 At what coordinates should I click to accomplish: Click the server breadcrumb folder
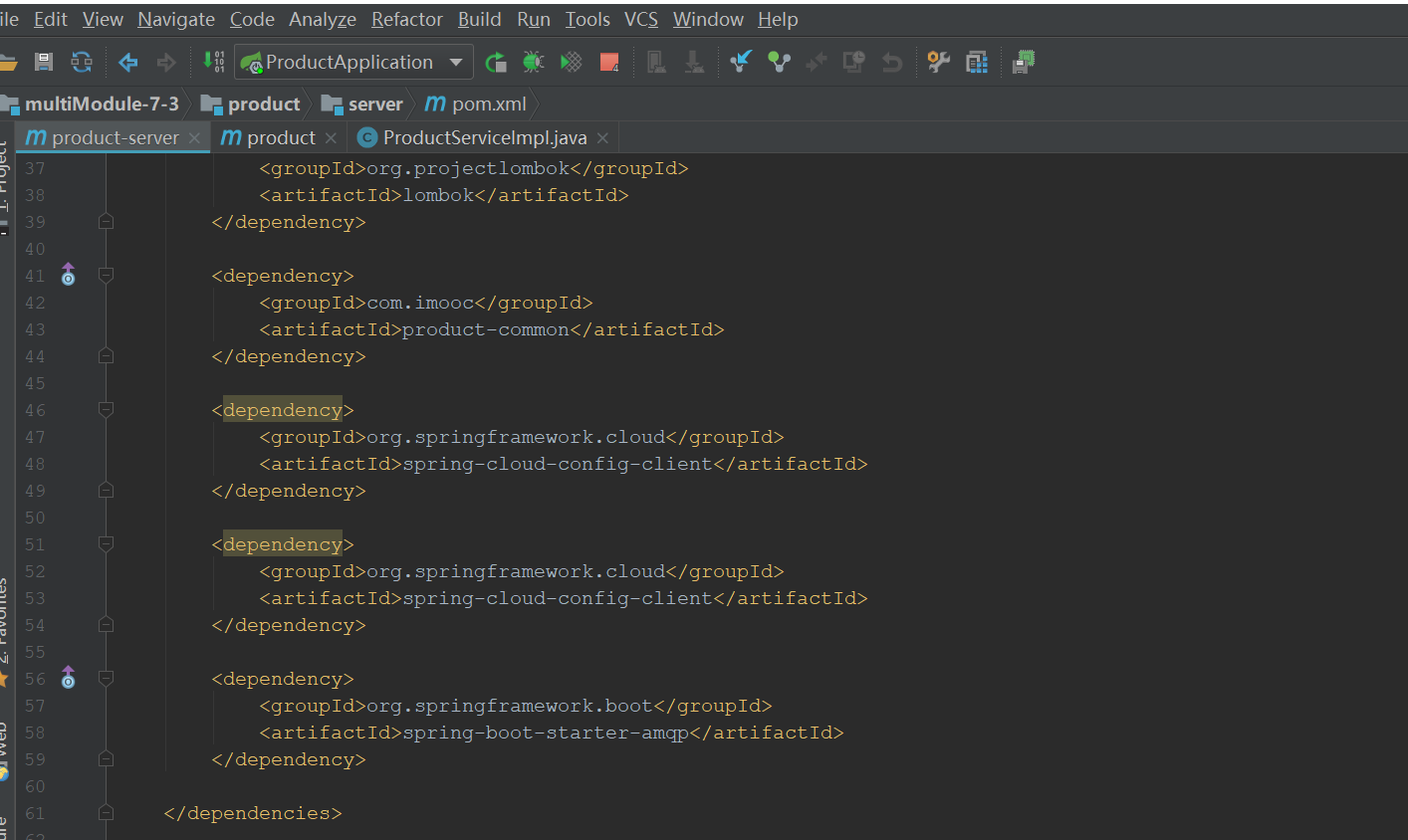pyautogui.click(x=362, y=104)
